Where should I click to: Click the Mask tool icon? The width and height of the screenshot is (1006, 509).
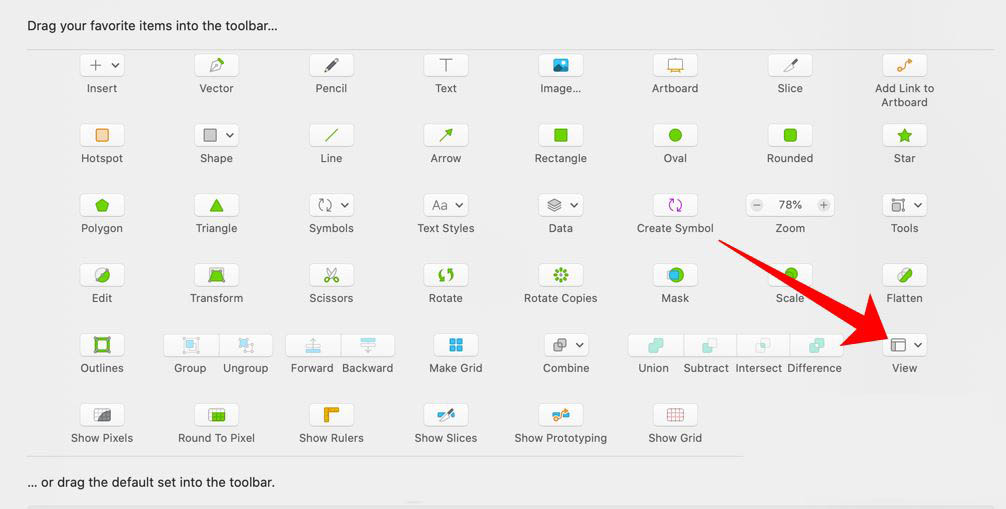coord(675,275)
